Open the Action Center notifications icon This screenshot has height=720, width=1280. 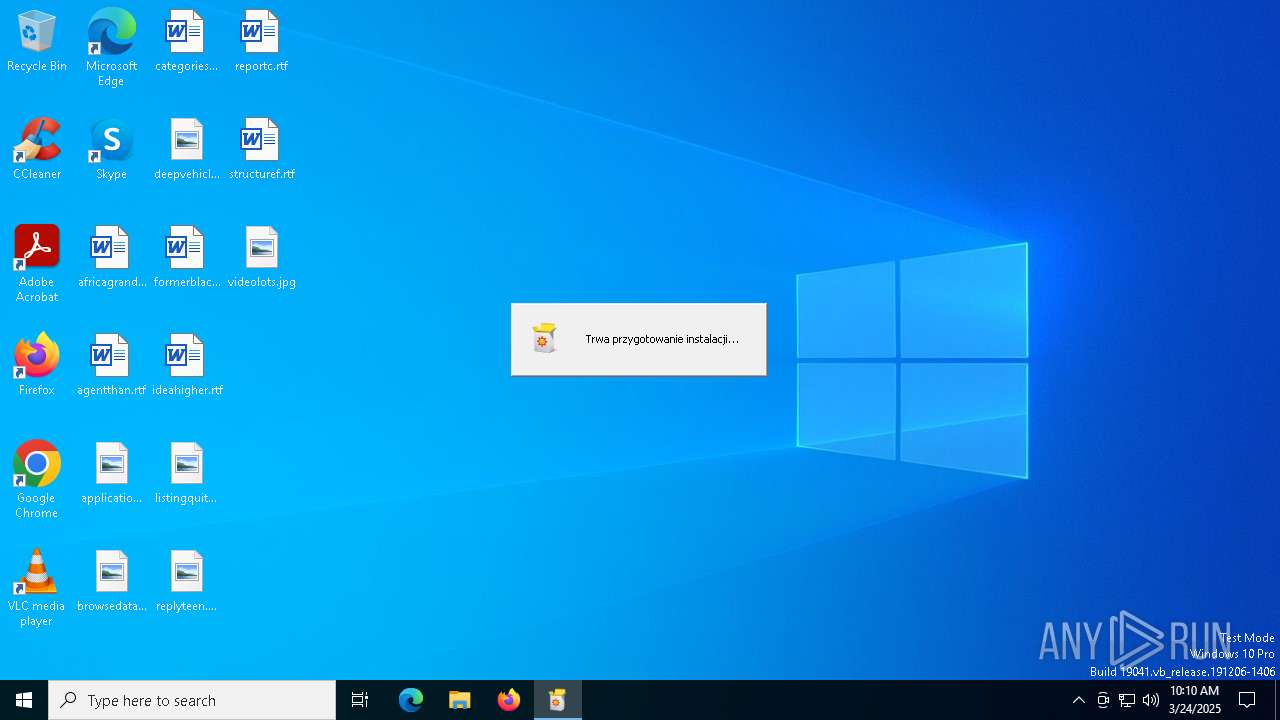[x=1247, y=700]
